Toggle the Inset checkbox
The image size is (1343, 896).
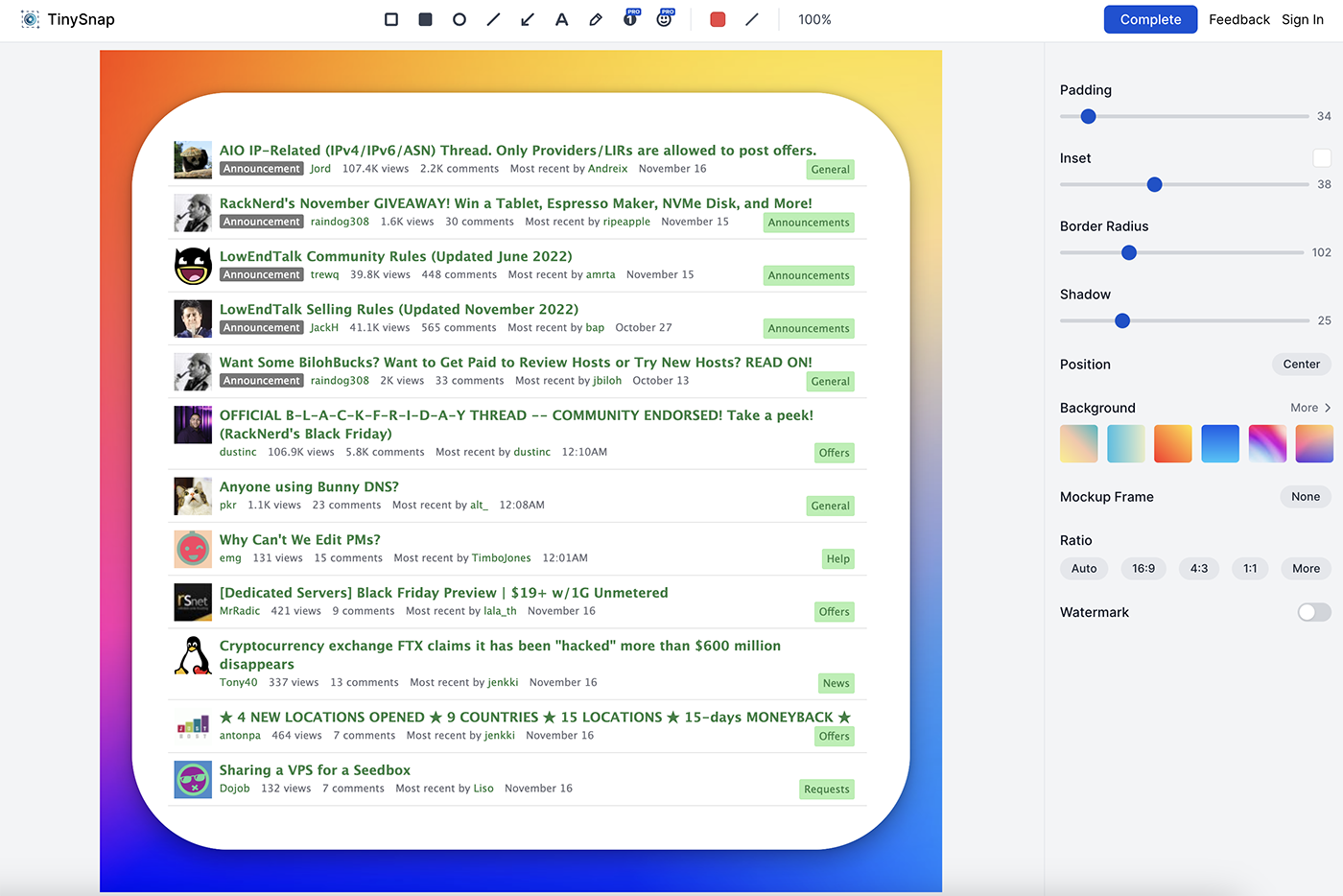pos(1322,158)
